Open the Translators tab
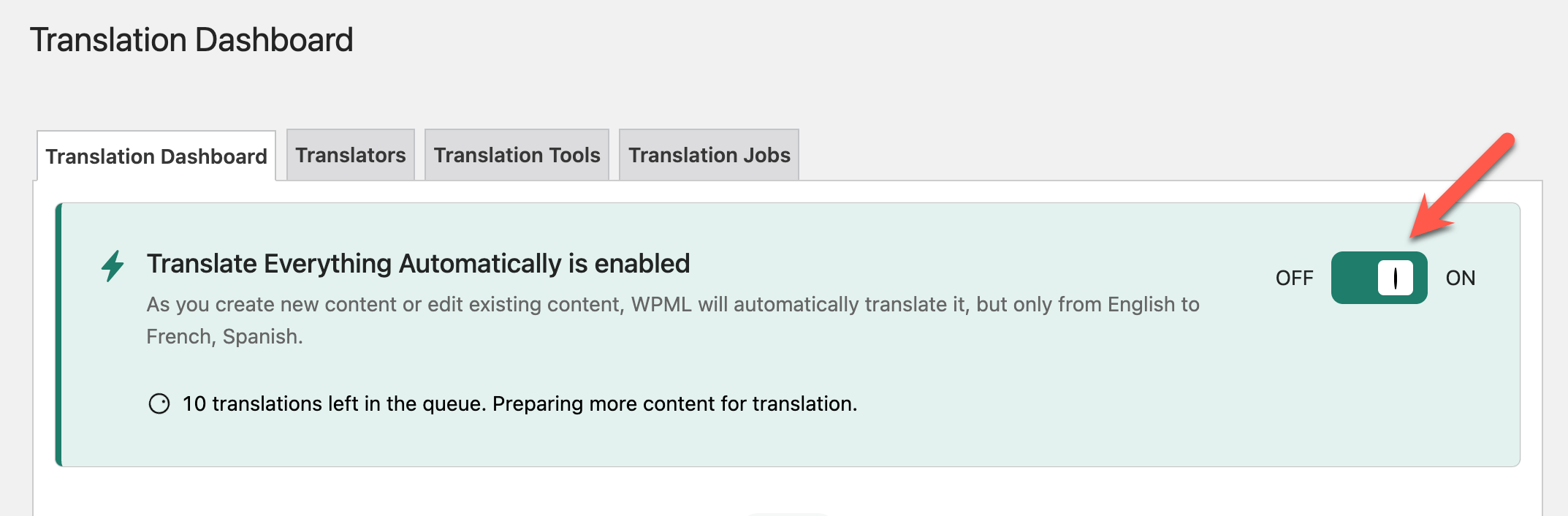Screen dimensions: 1568x516 (x=351, y=155)
